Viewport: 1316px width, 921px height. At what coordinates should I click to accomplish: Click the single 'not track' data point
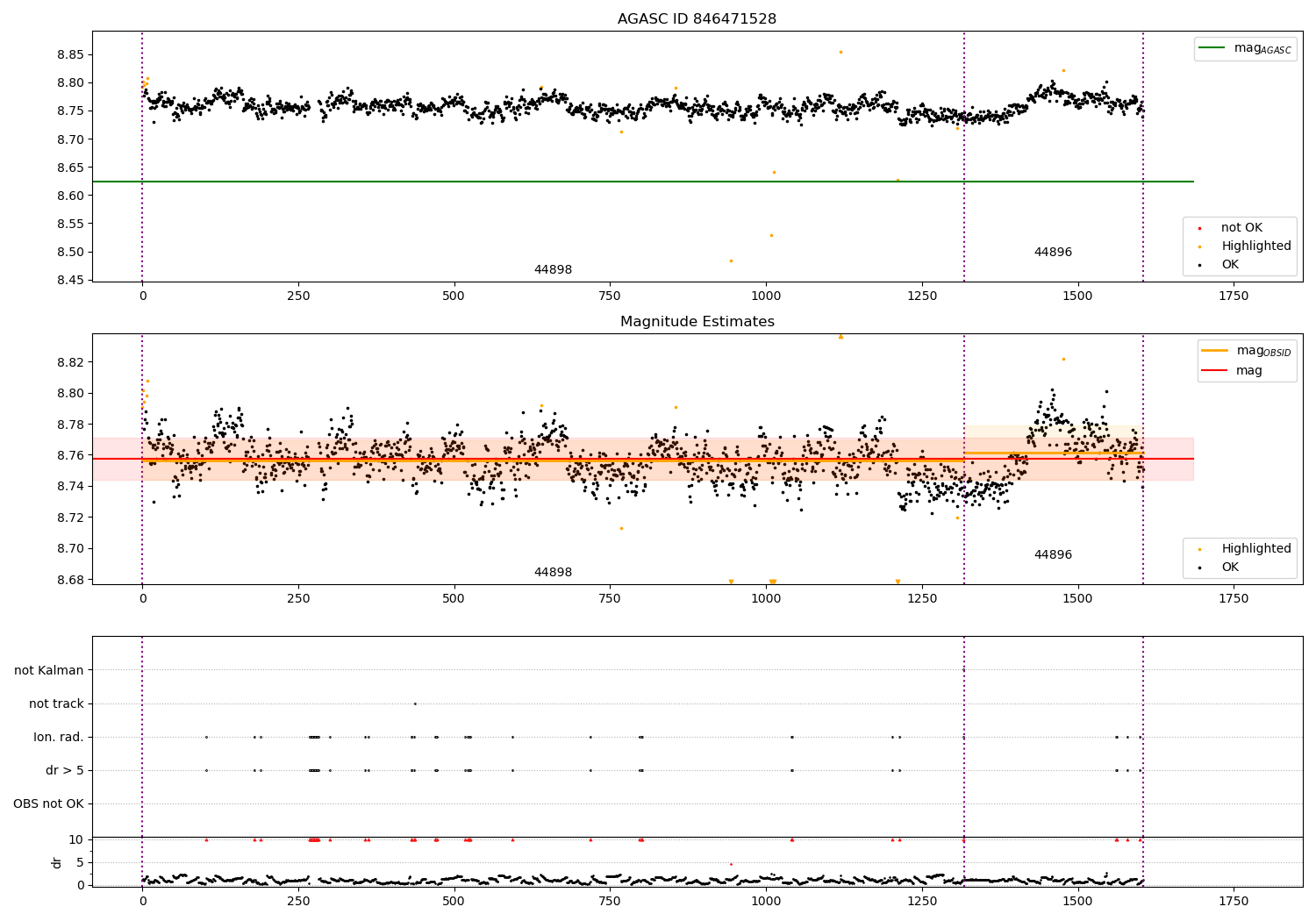click(415, 703)
